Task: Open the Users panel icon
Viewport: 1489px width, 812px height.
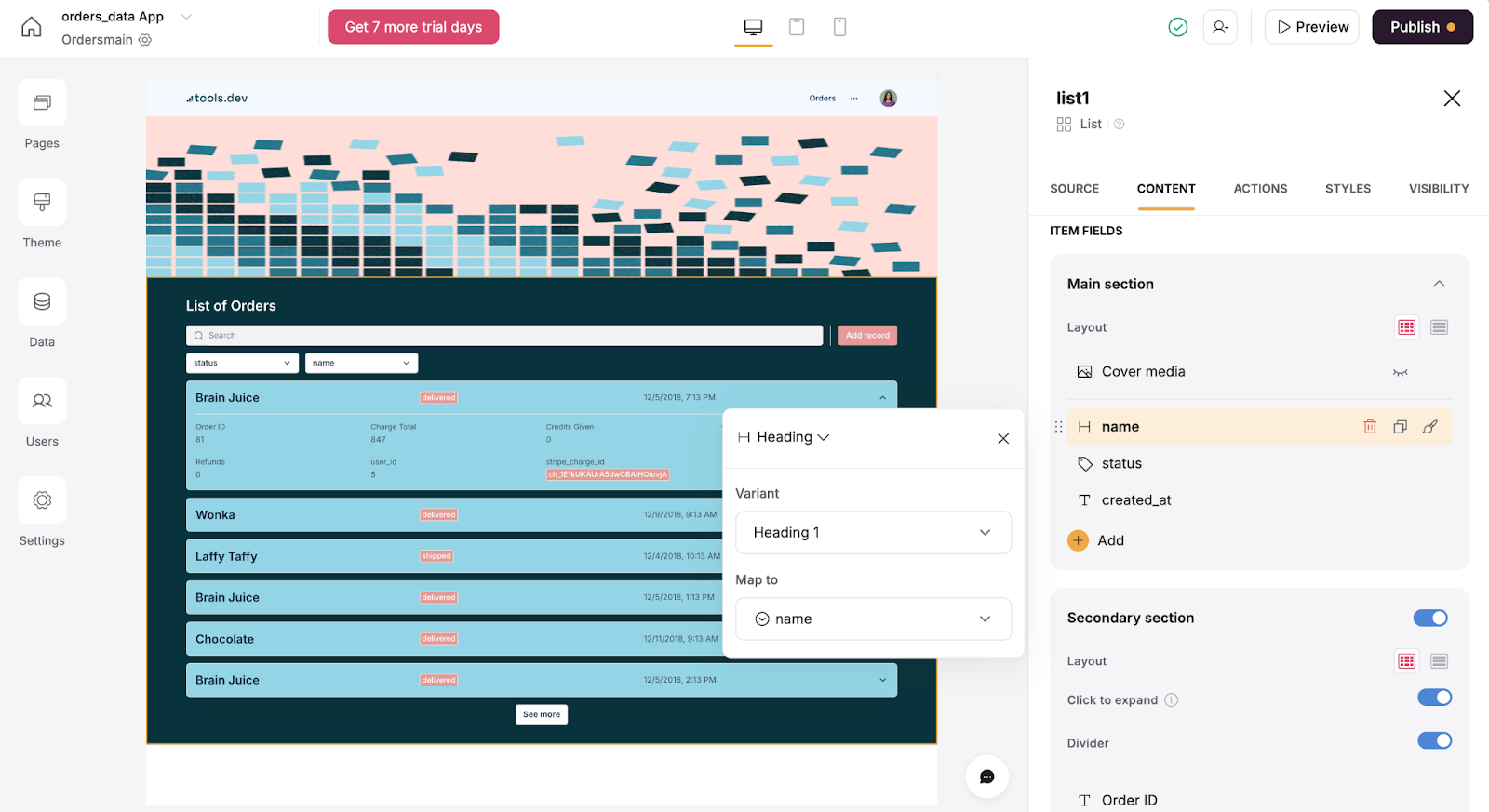Action: coord(42,402)
